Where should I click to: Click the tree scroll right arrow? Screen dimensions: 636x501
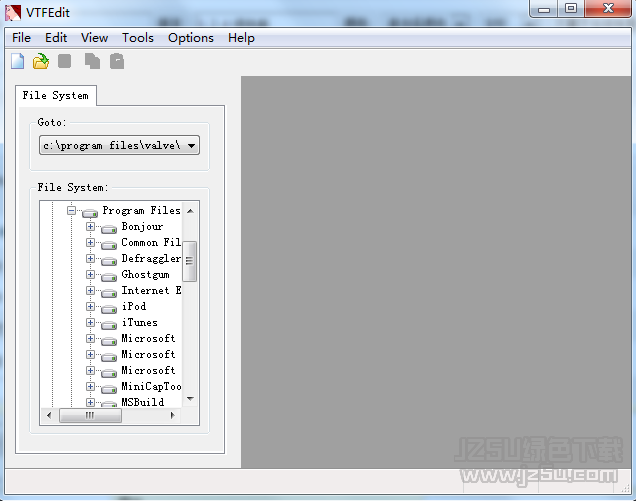point(173,415)
